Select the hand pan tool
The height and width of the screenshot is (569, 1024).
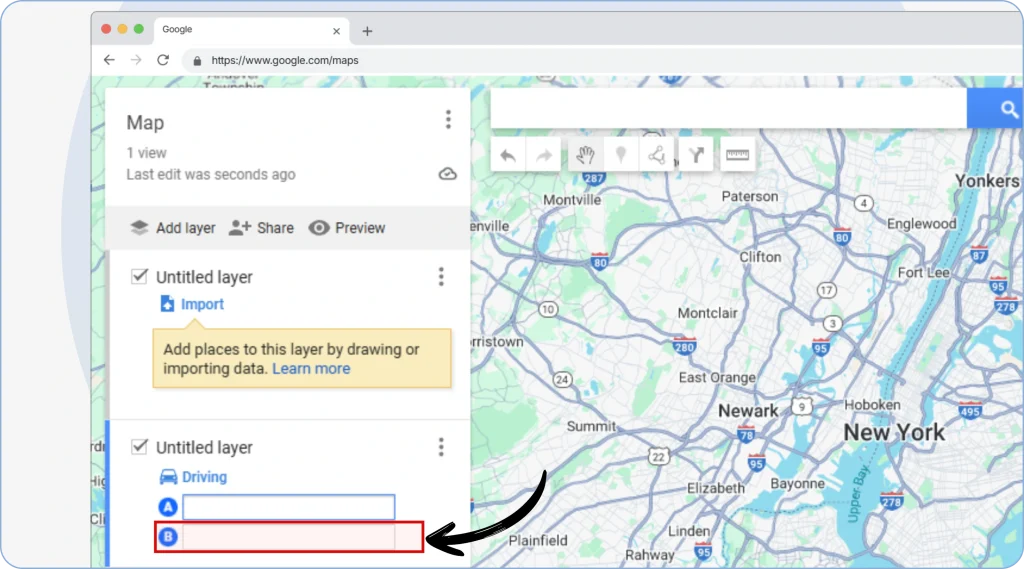(586, 155)
